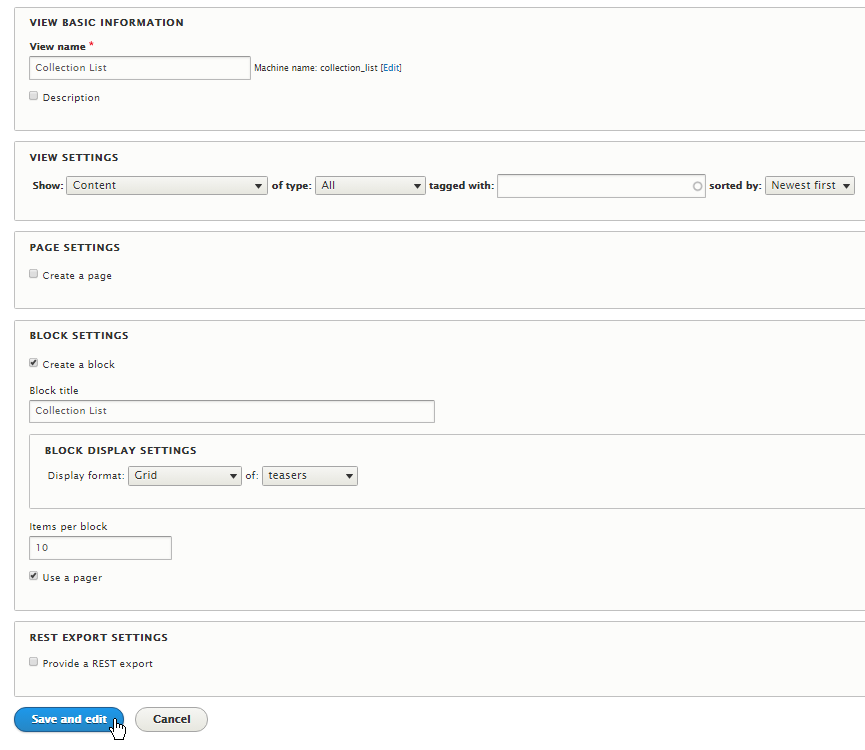Screen dimensions: 865x750
Task: Click inside the View name field
Action: click(139, 68)
